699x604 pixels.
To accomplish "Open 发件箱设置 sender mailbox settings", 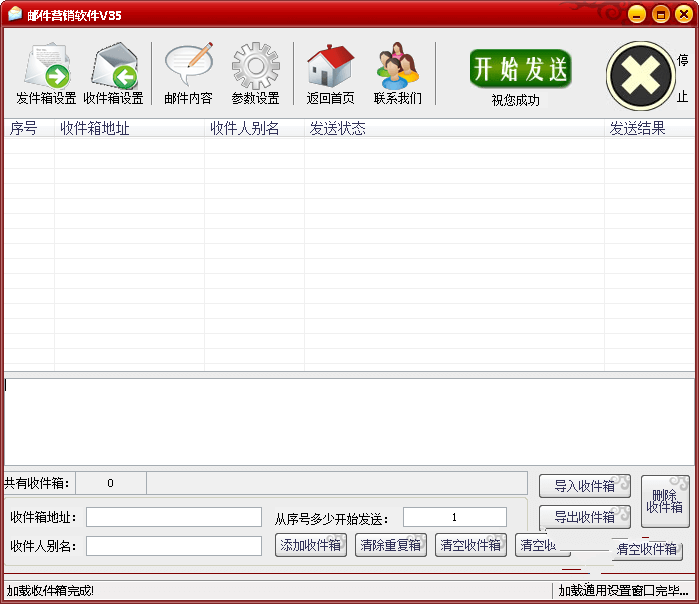I will click(x=46, y=74).
